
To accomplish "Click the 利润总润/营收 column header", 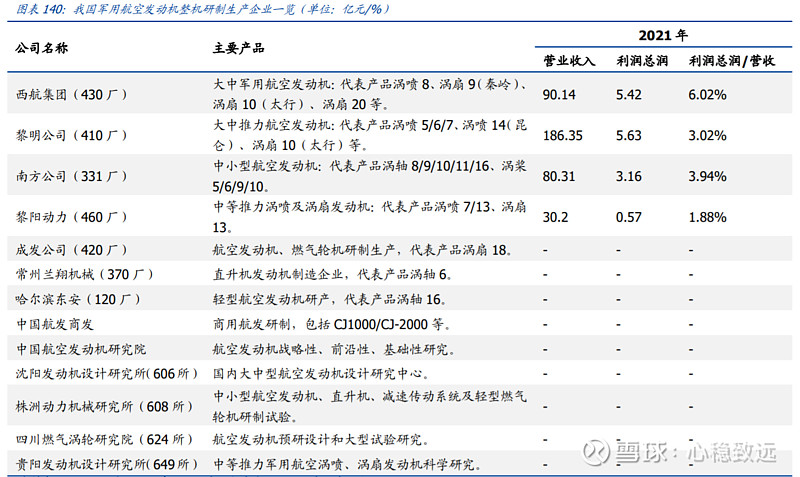I will point(732,61).
